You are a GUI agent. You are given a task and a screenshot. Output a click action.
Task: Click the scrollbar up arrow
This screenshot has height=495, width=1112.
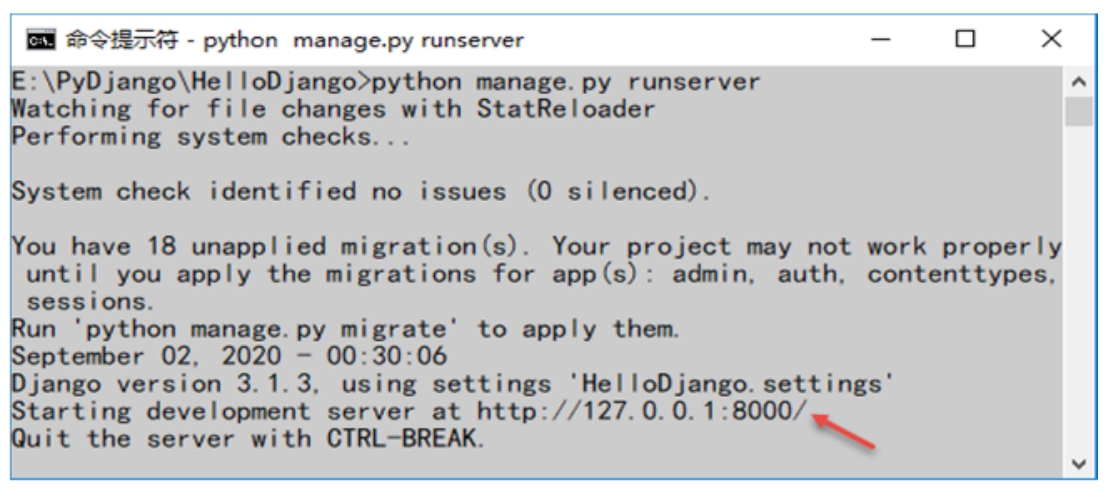[1079, 82]
